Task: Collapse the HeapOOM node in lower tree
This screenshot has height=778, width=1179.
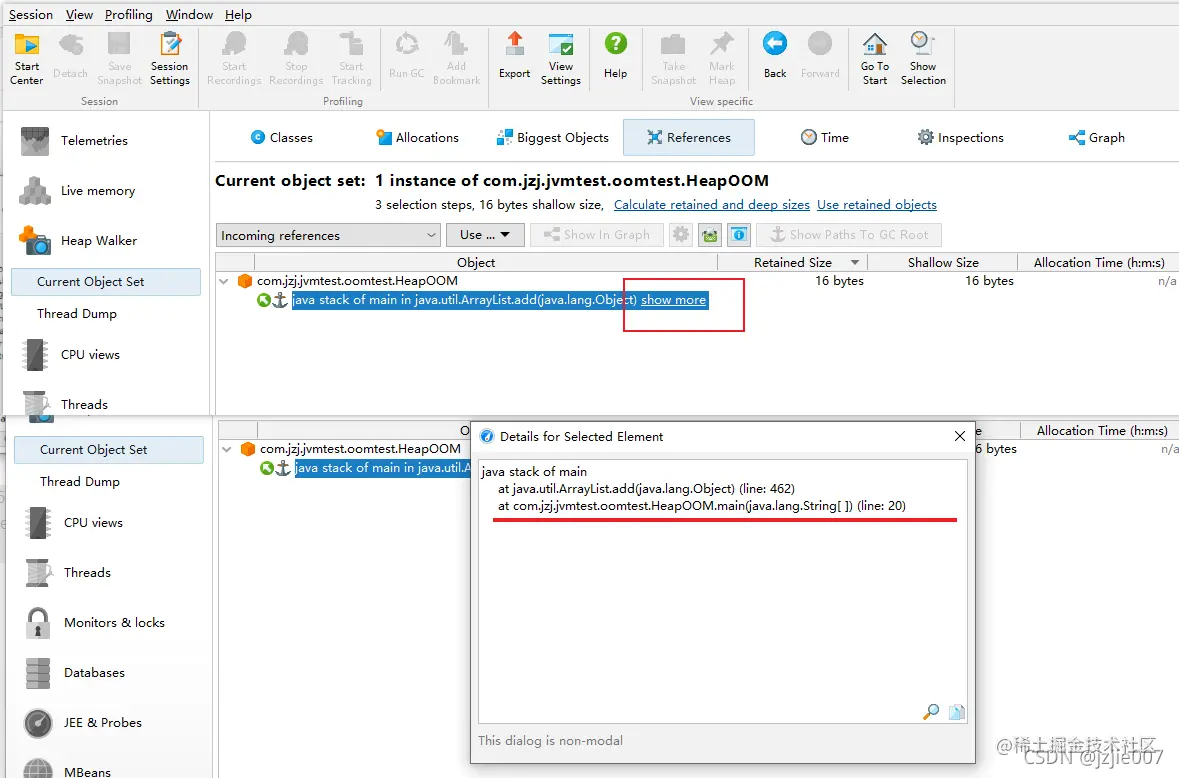Action: point(227,450)
